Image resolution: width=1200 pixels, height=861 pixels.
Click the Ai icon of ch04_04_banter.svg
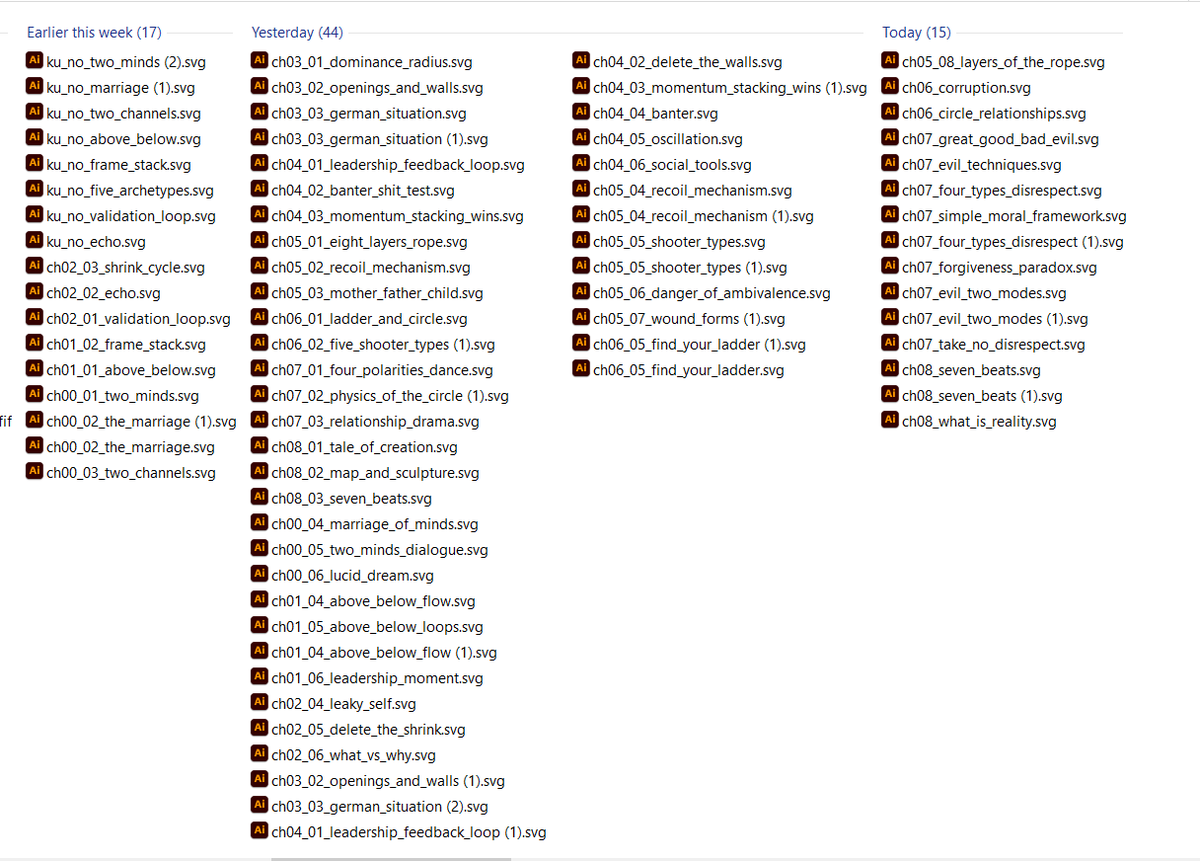[x=581, y=113]
